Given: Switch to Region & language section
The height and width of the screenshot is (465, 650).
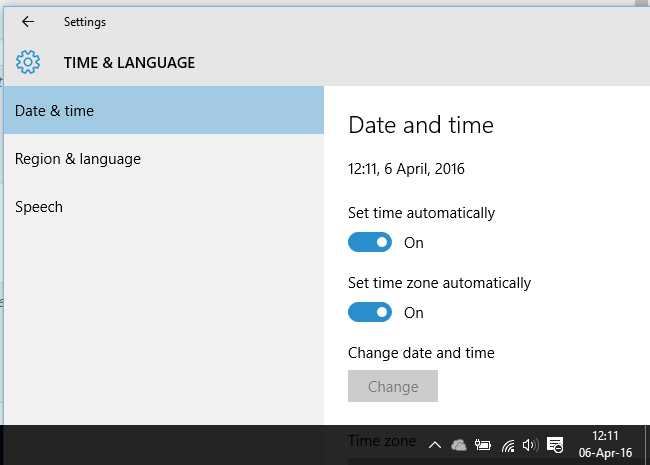Looking at the screenshot, I should click(x=164, y=158).
